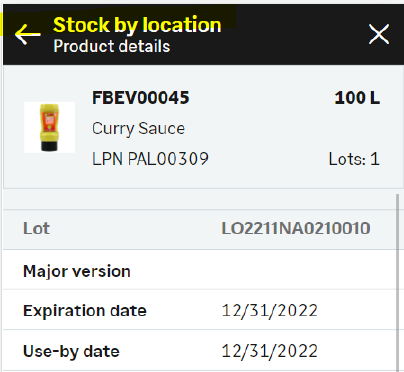Screen dimensions: 404x372
Task: Click the Stock by location title
Action: click(137, 25)
